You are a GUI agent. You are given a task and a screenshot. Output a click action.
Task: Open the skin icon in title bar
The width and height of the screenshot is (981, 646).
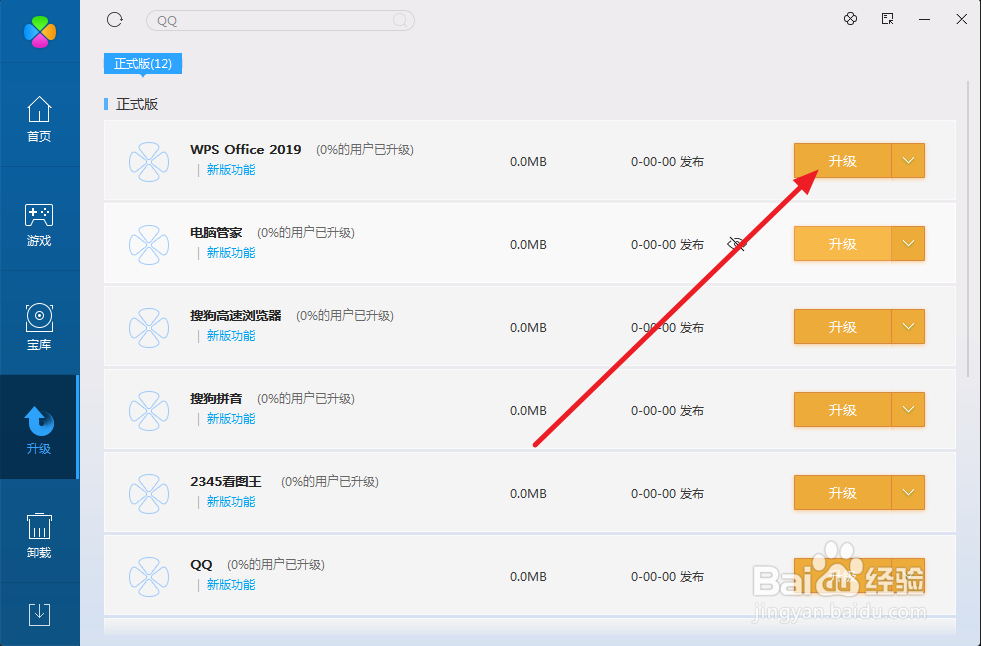pyautogui.click(x=850, y=19)
